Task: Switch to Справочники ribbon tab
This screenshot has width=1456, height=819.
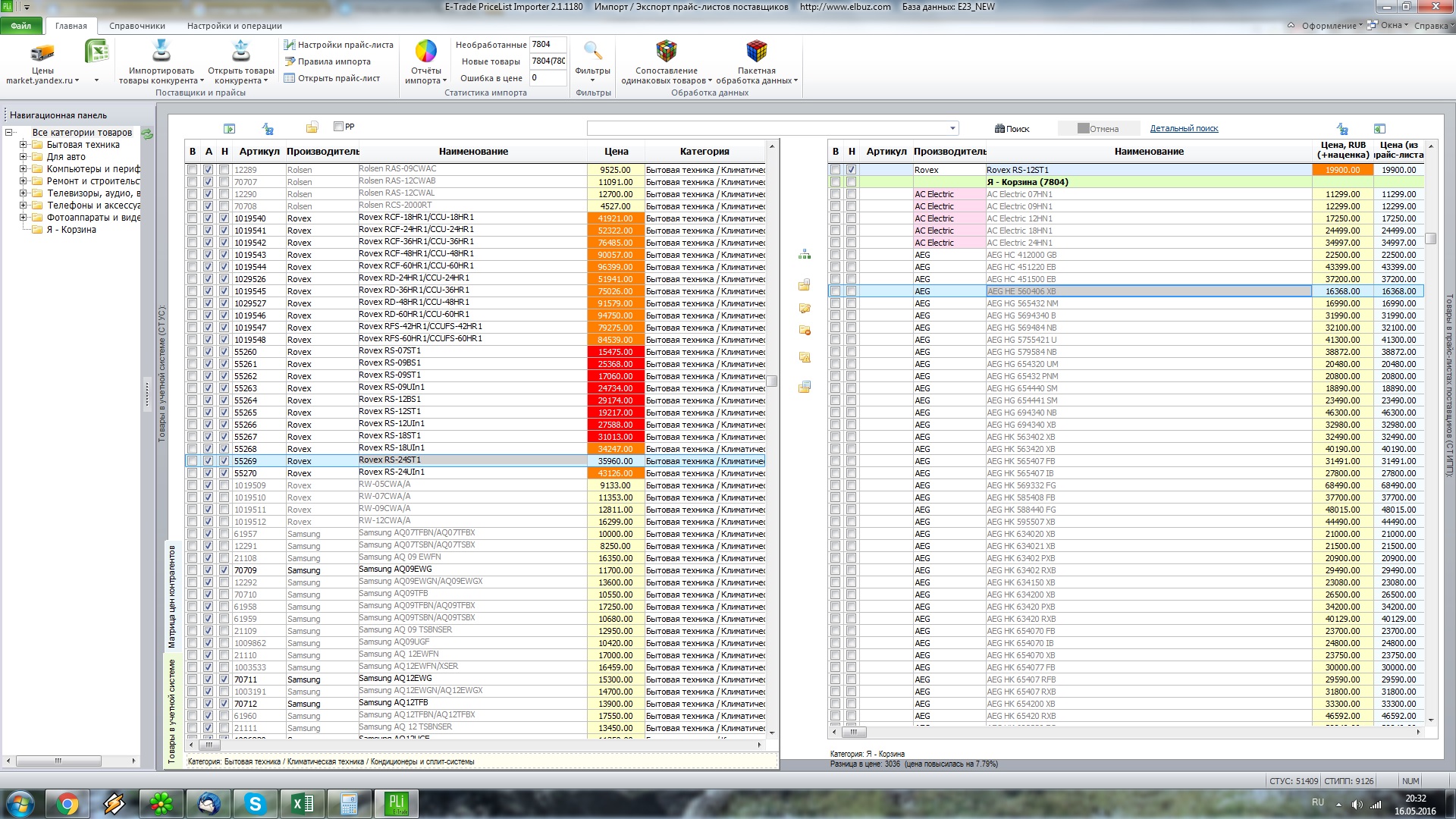Action: pyautogui.click(x=137, y=26)
